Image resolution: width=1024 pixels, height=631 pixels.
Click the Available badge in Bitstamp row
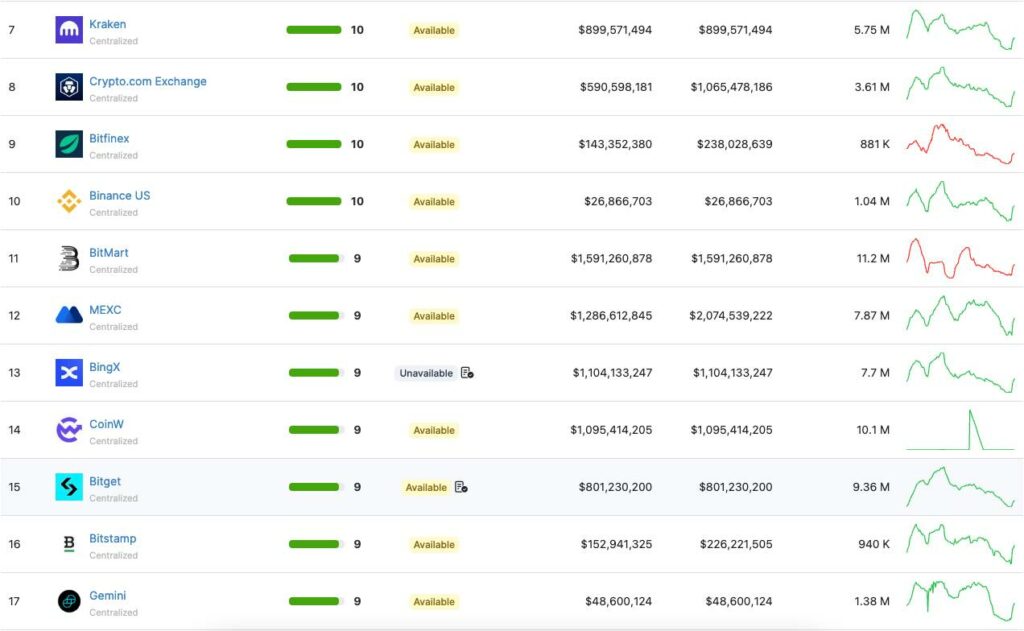(434, 545)
